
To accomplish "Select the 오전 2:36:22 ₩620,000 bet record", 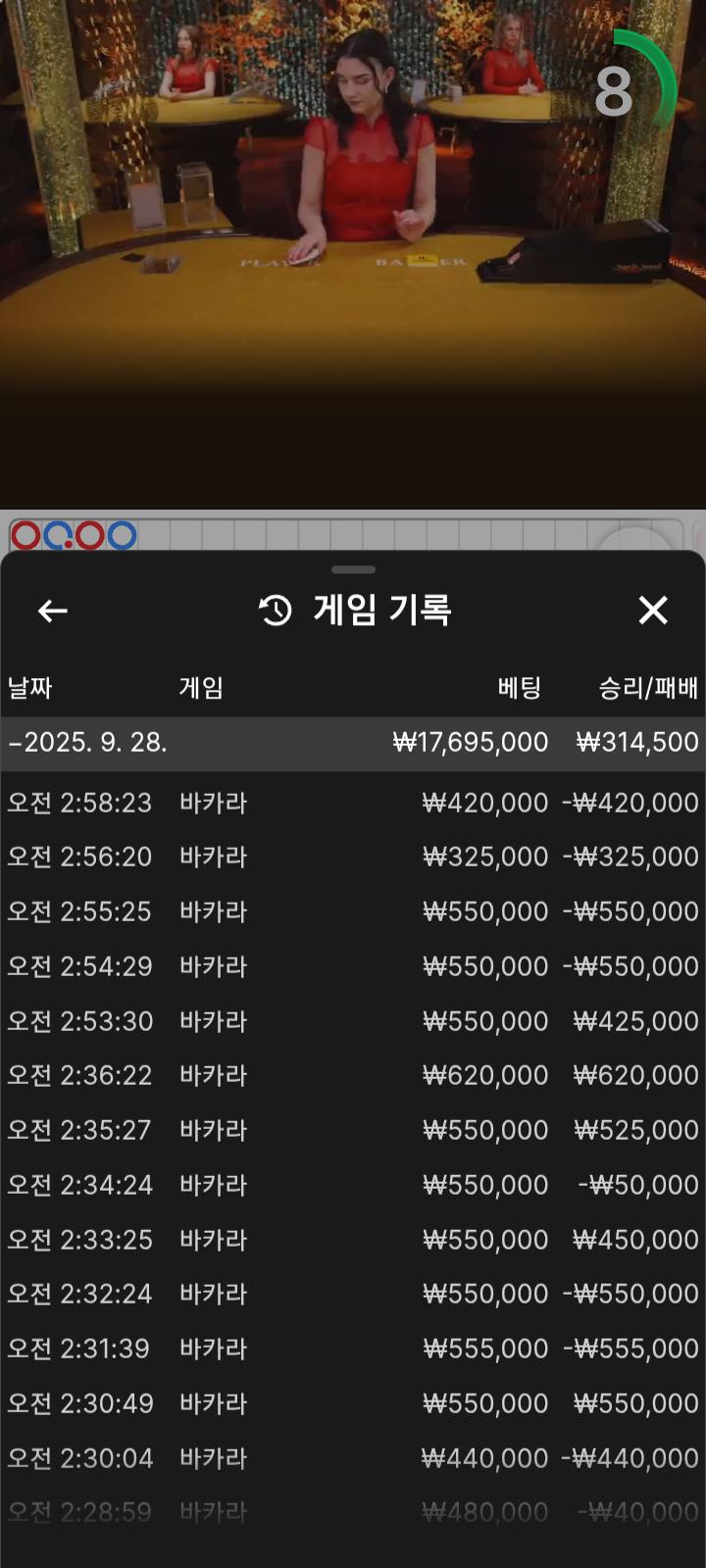I will point(353,1075).
